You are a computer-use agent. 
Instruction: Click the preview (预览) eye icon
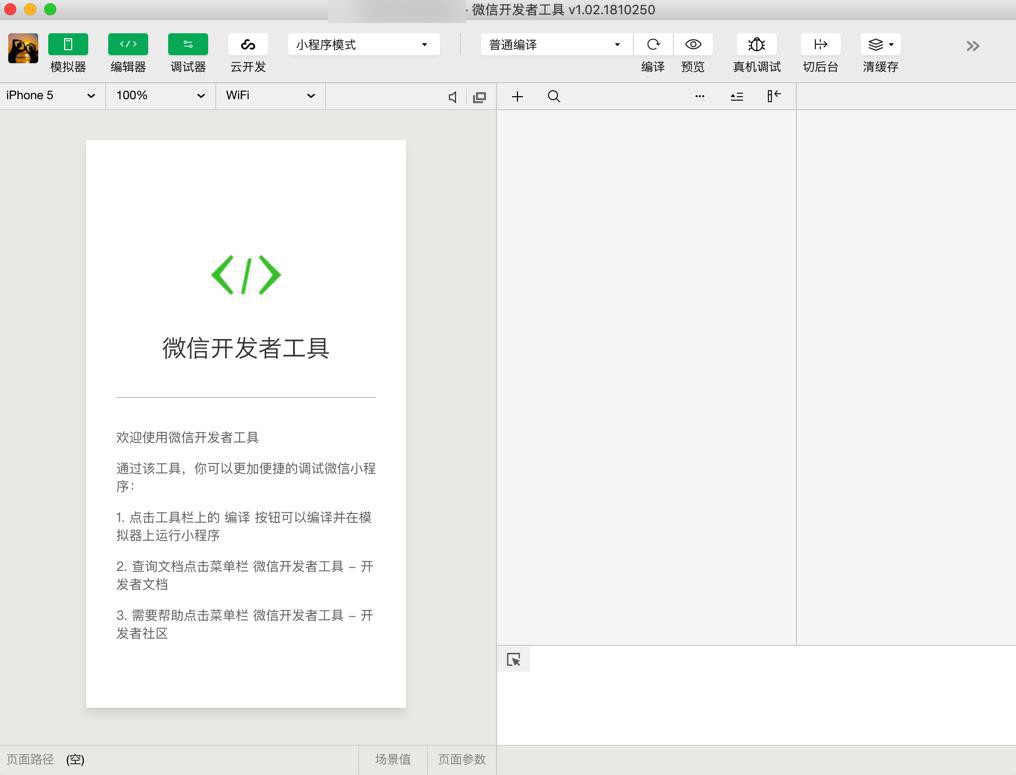[693, 44]
